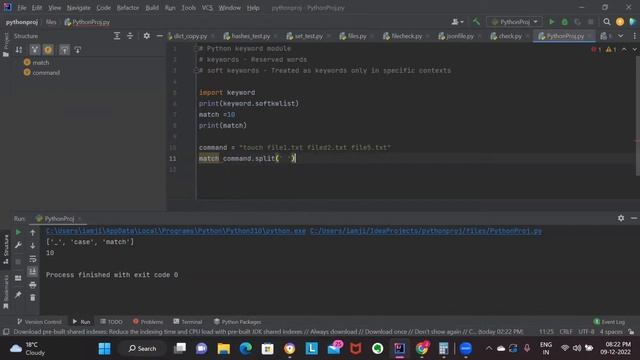Screen dimensions: 640x360
Task: Open the VCS menu
Action: point(207,8)
